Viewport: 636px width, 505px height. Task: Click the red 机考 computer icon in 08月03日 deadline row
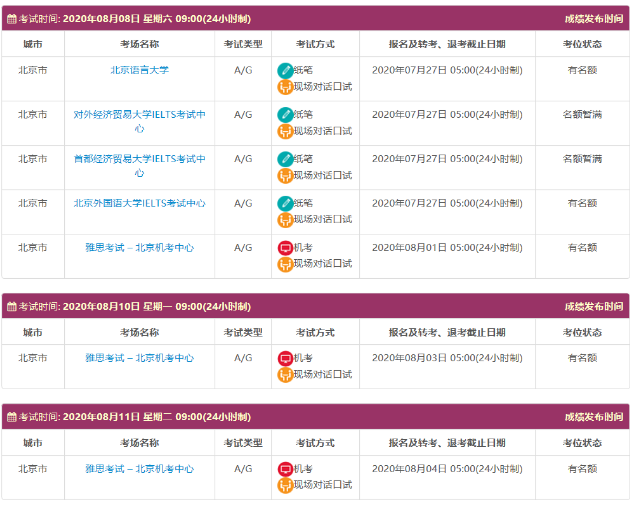[x=285, y=358]
